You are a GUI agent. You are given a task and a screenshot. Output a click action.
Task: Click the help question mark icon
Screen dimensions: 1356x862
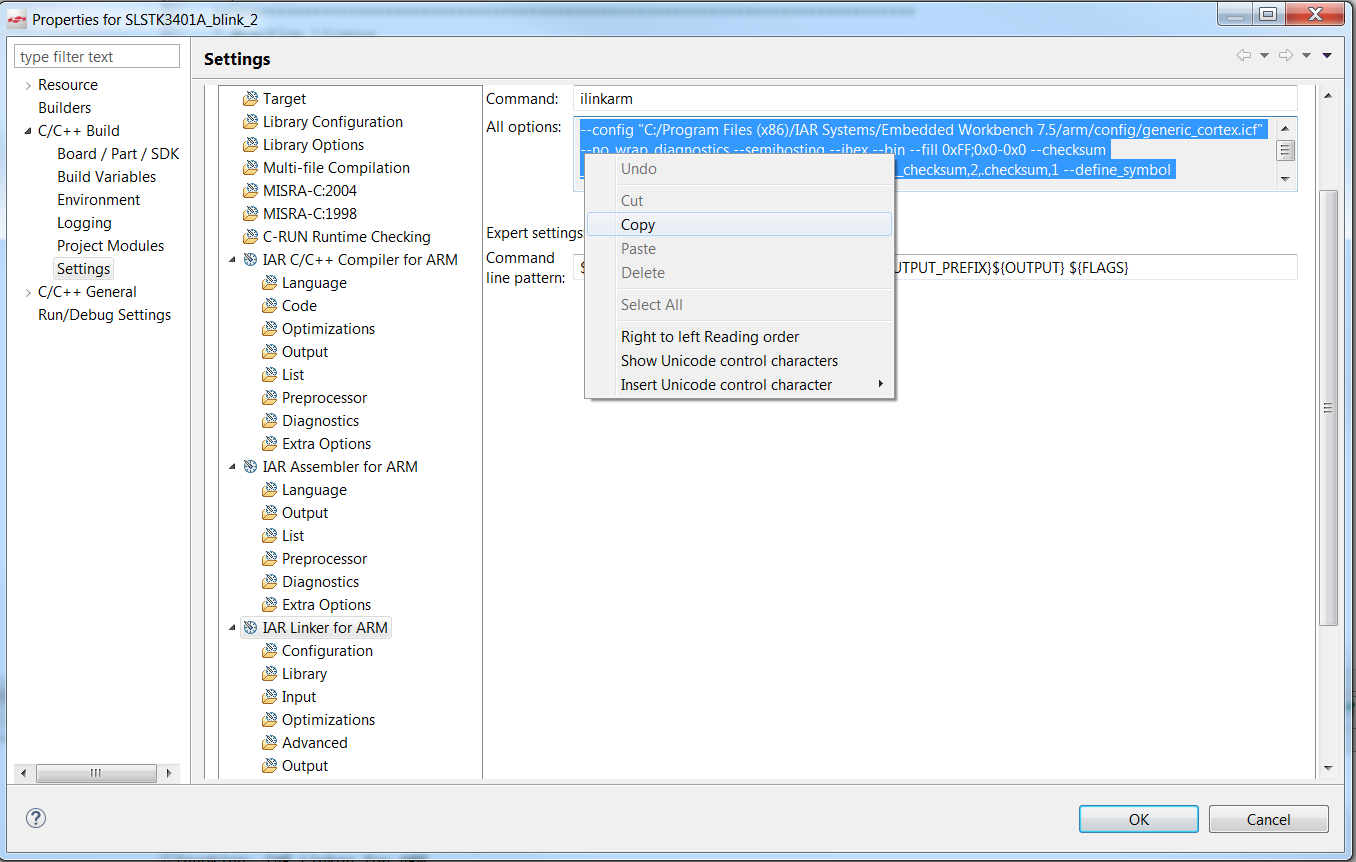[x=36, y=818]
